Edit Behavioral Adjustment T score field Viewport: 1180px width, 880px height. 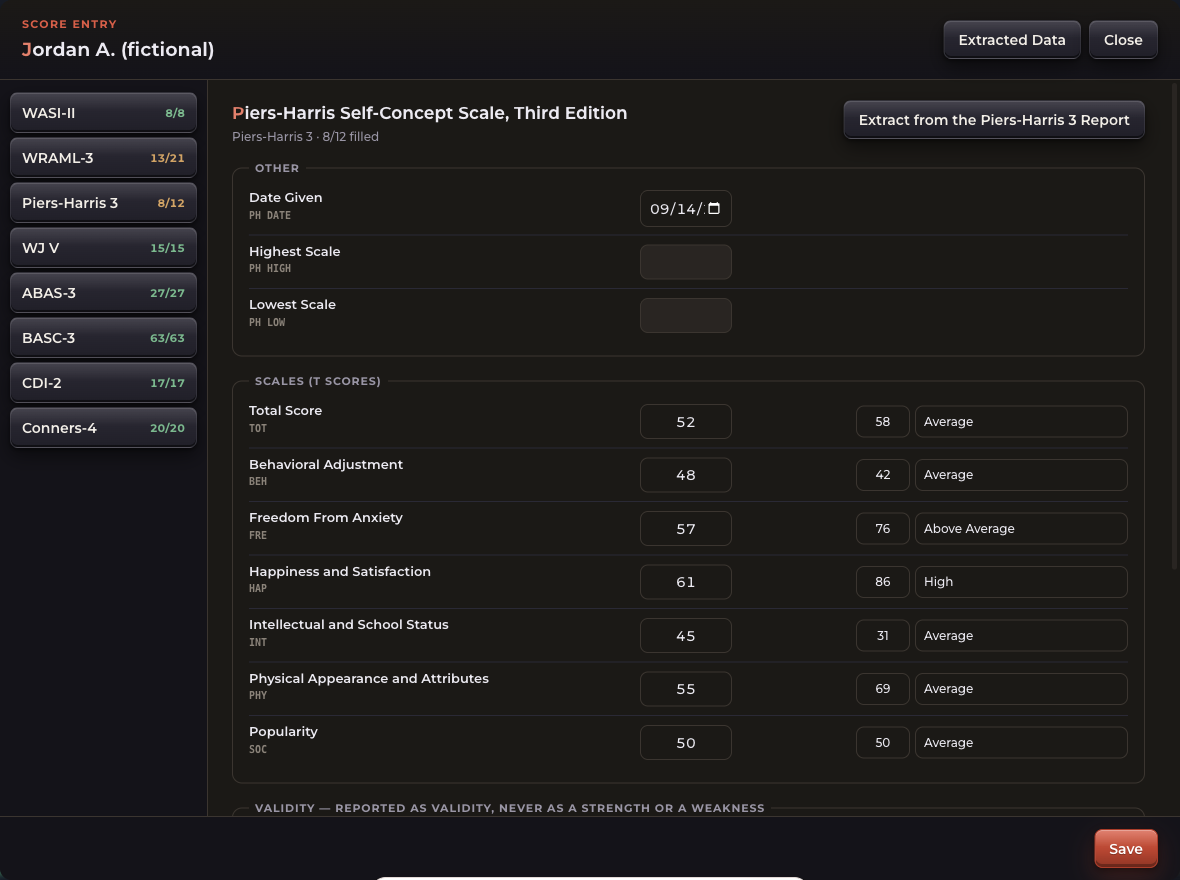coord(686,475)
